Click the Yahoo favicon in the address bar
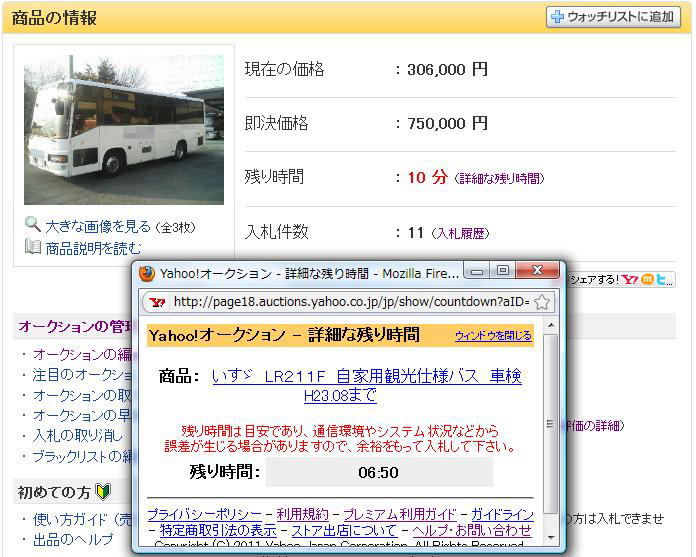This screenshot has height=557, width=696. (x=157, y=303)
